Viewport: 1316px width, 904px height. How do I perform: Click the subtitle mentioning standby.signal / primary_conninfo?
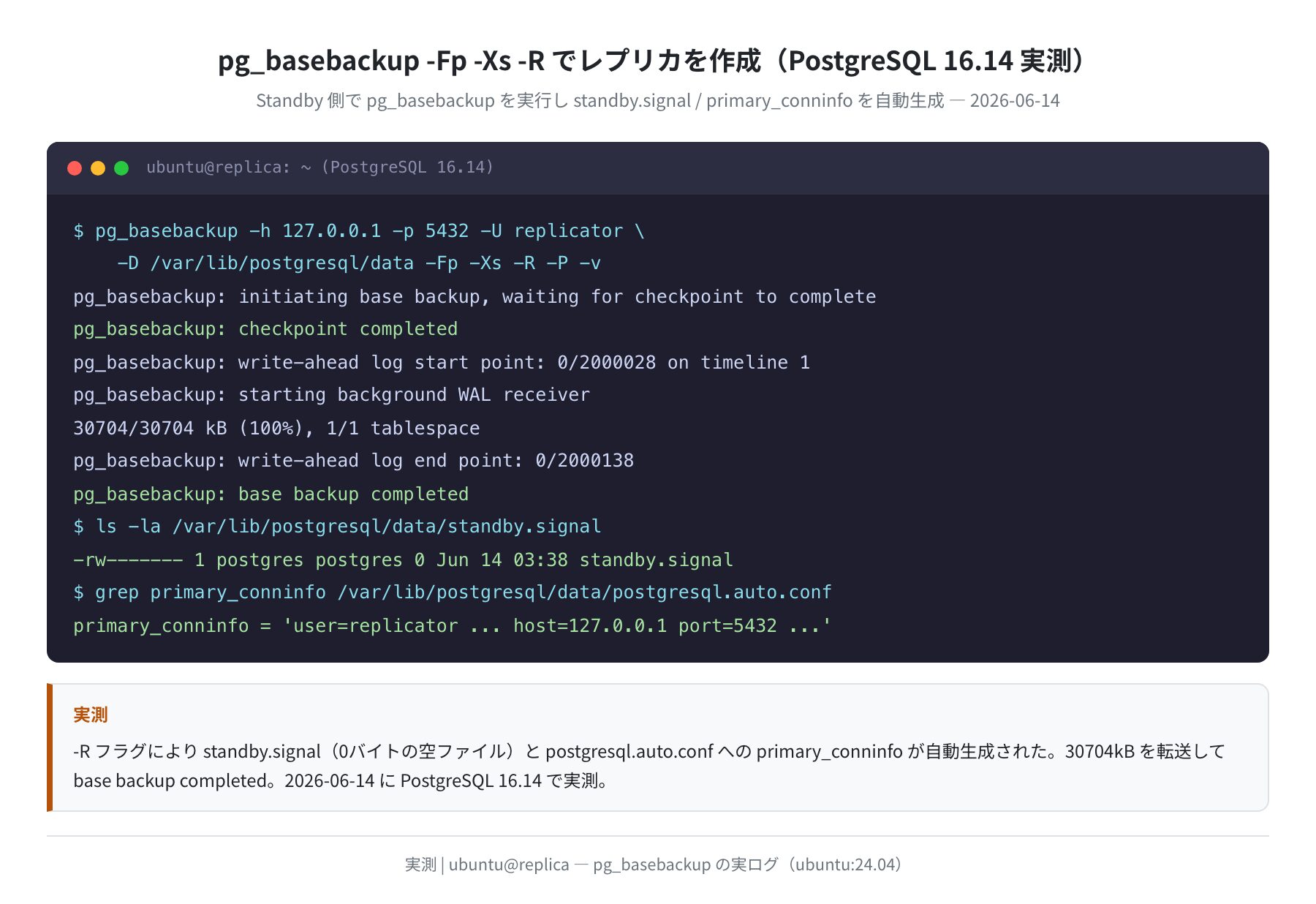coord(657,100)
